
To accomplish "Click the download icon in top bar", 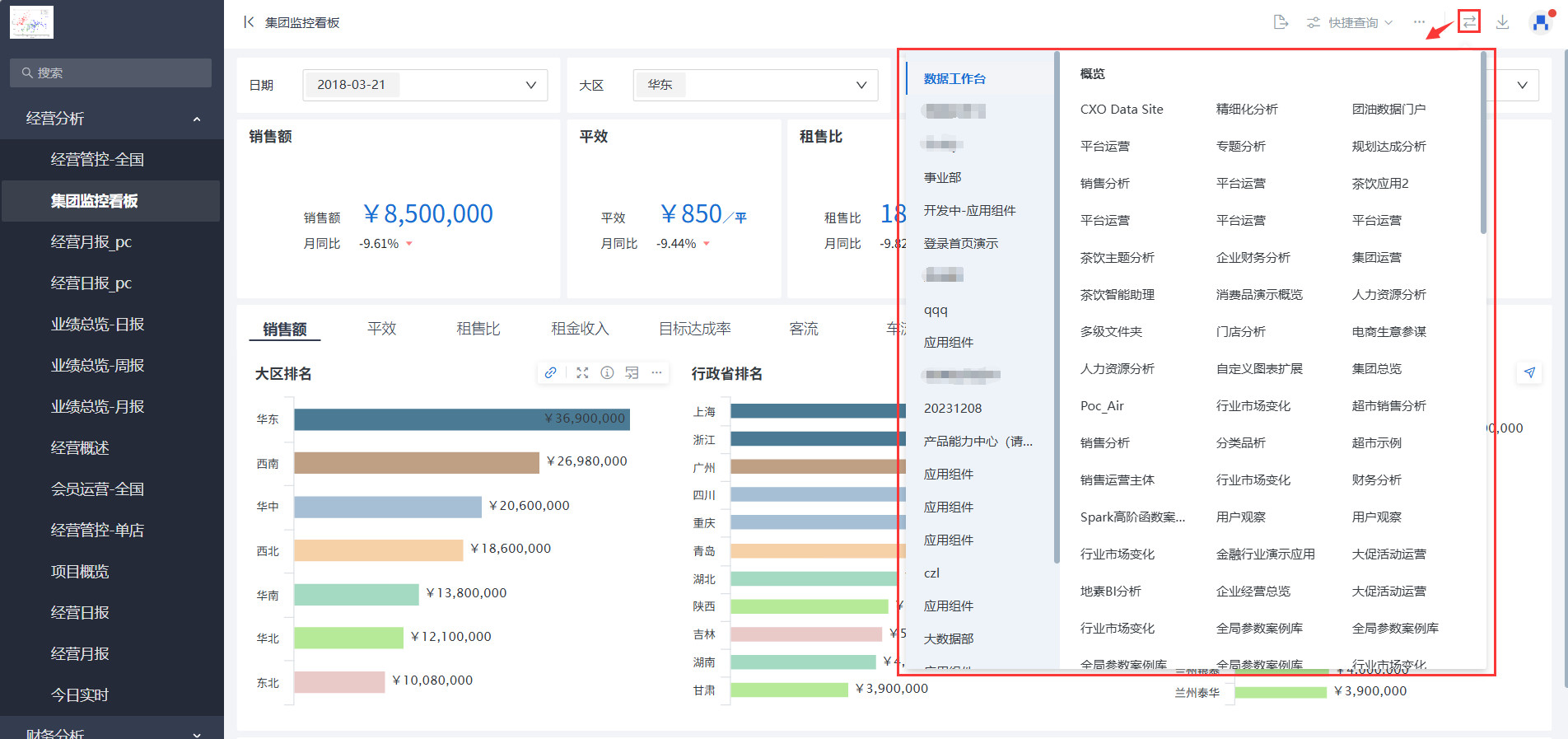I will tap(1502, 22).
